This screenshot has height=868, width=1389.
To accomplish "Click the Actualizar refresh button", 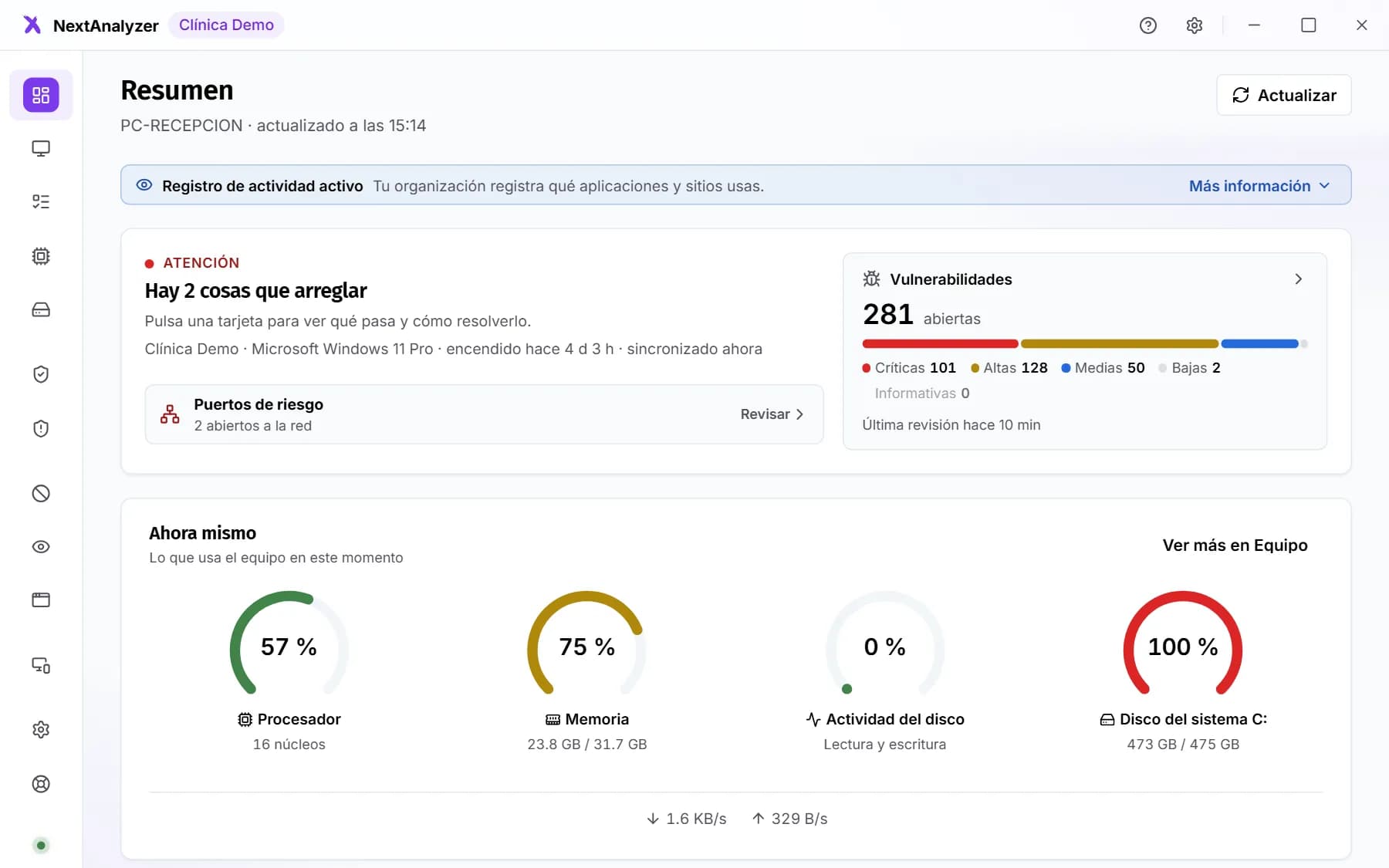I will coord(1284,95).
